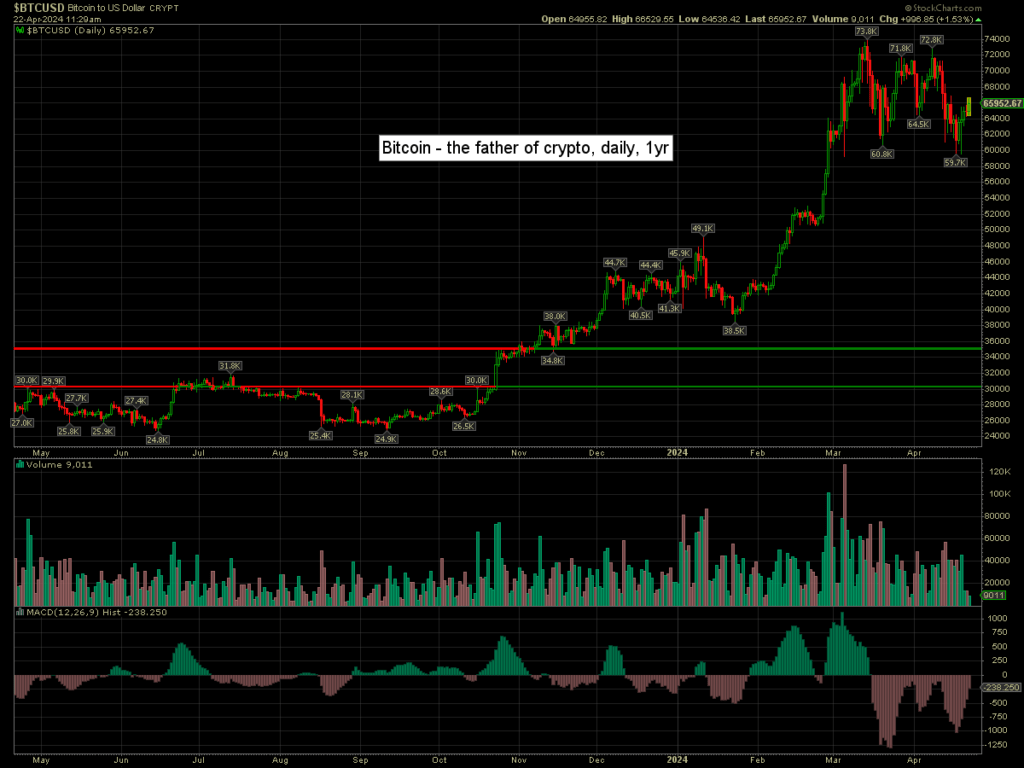Click the 24.8K June low marker
This screenshot has height=768, width=1024.
coord(157,439)
